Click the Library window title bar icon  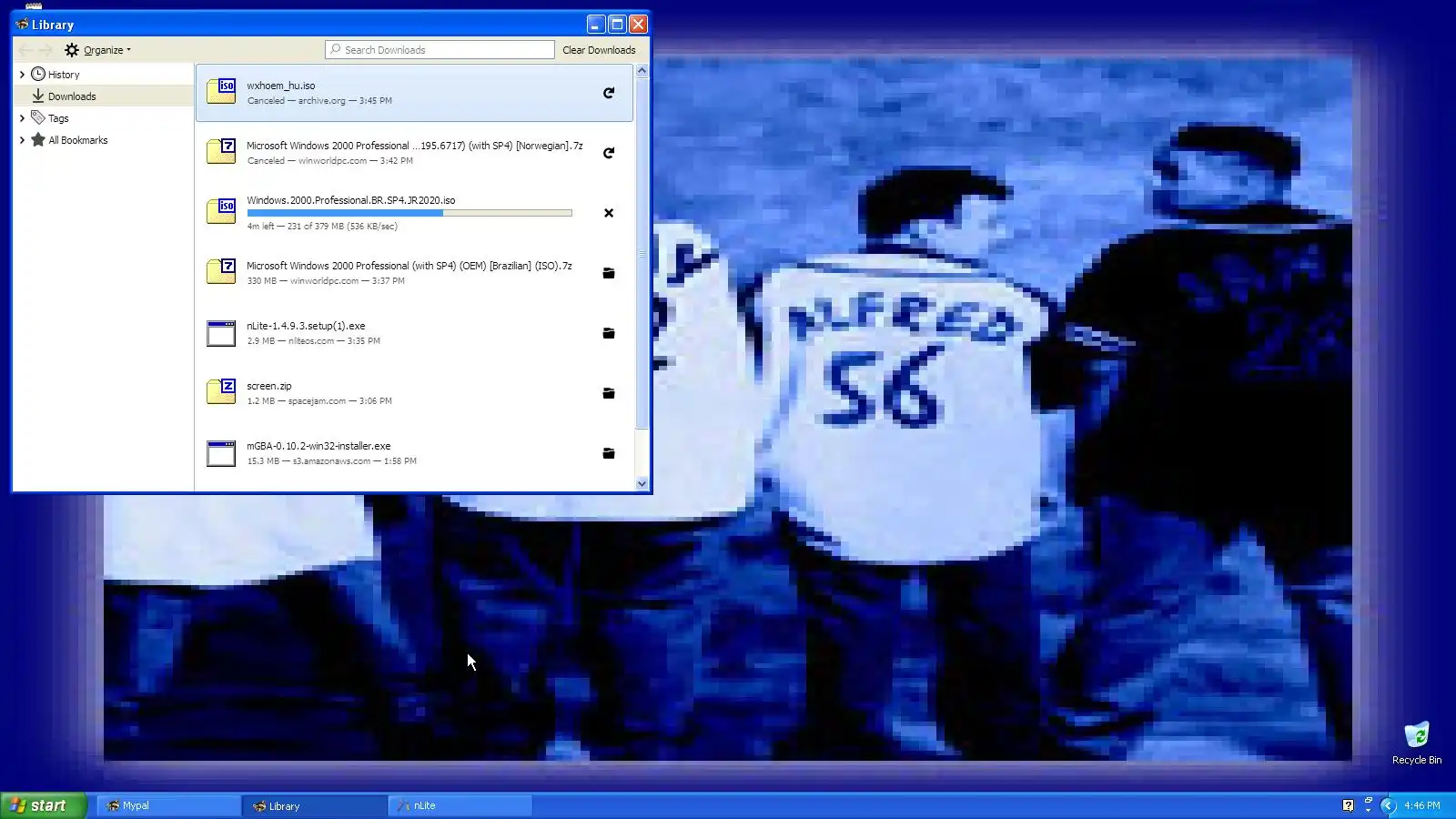point(22,25)
